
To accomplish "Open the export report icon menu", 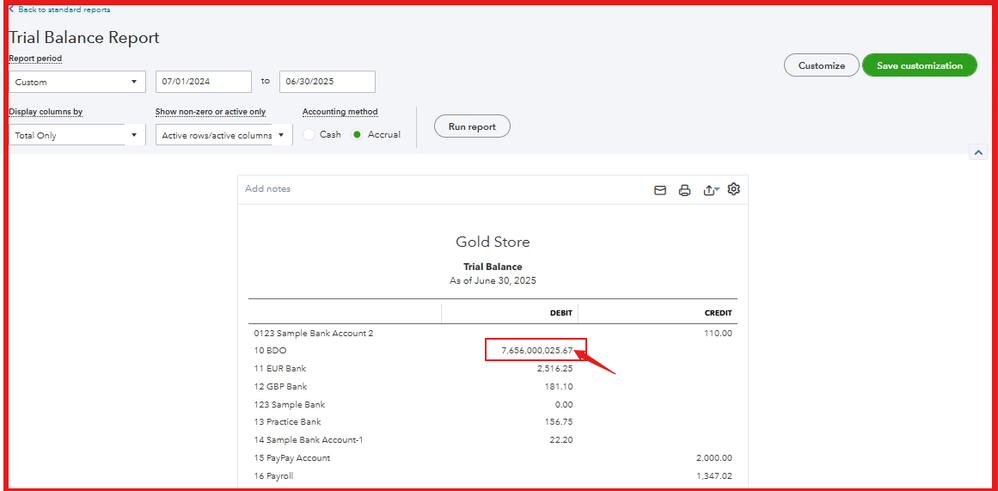I will click(711, 190).
